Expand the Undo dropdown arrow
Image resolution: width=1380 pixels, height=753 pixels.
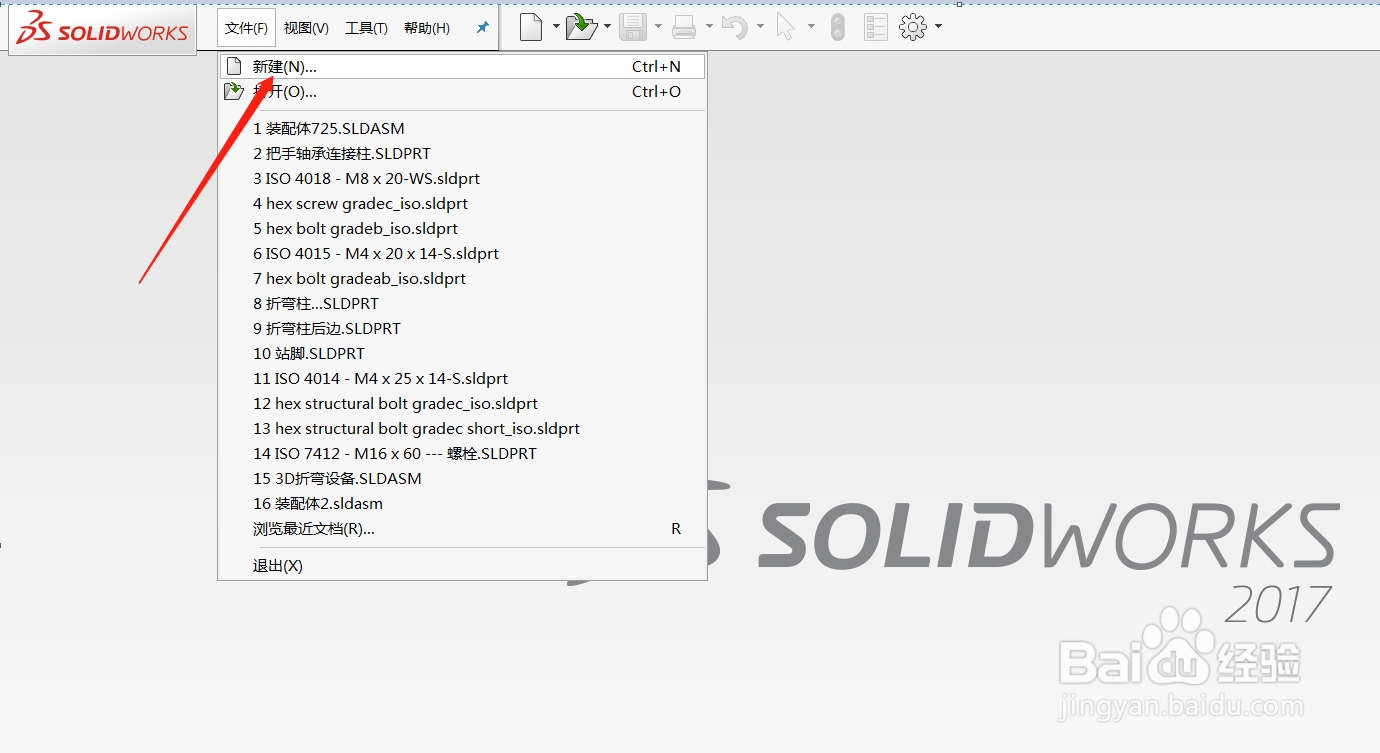[x=760, y=27]
